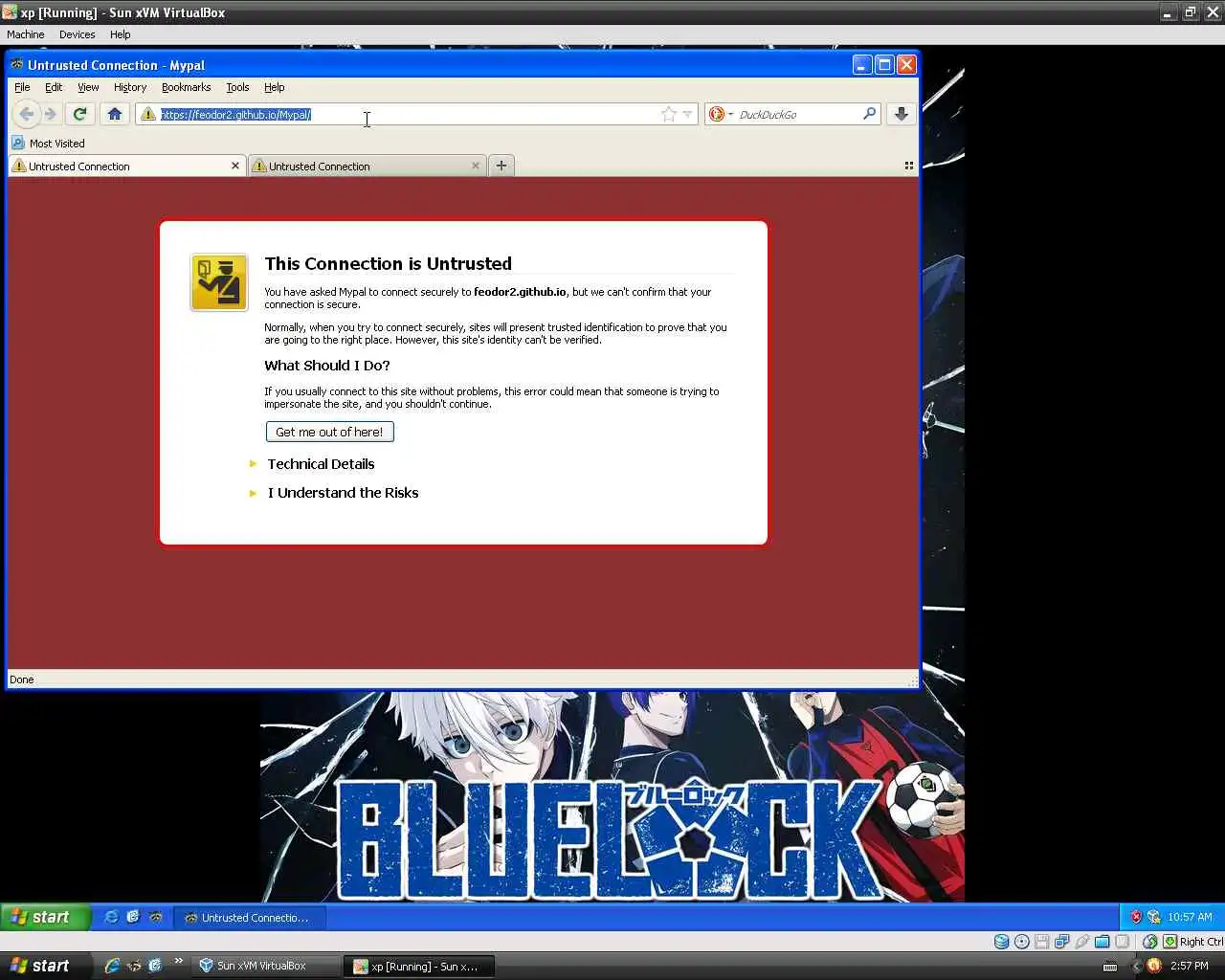
Task: Expand host quick launch chevron overflow
Action: click(x=178, y=961)
